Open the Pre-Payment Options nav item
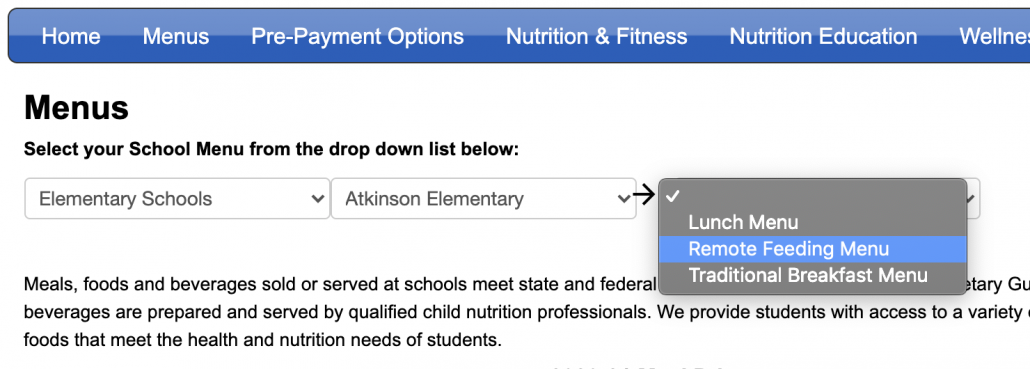The width and height of the screenshot is (1030, 369). click(x=357, y=36)
